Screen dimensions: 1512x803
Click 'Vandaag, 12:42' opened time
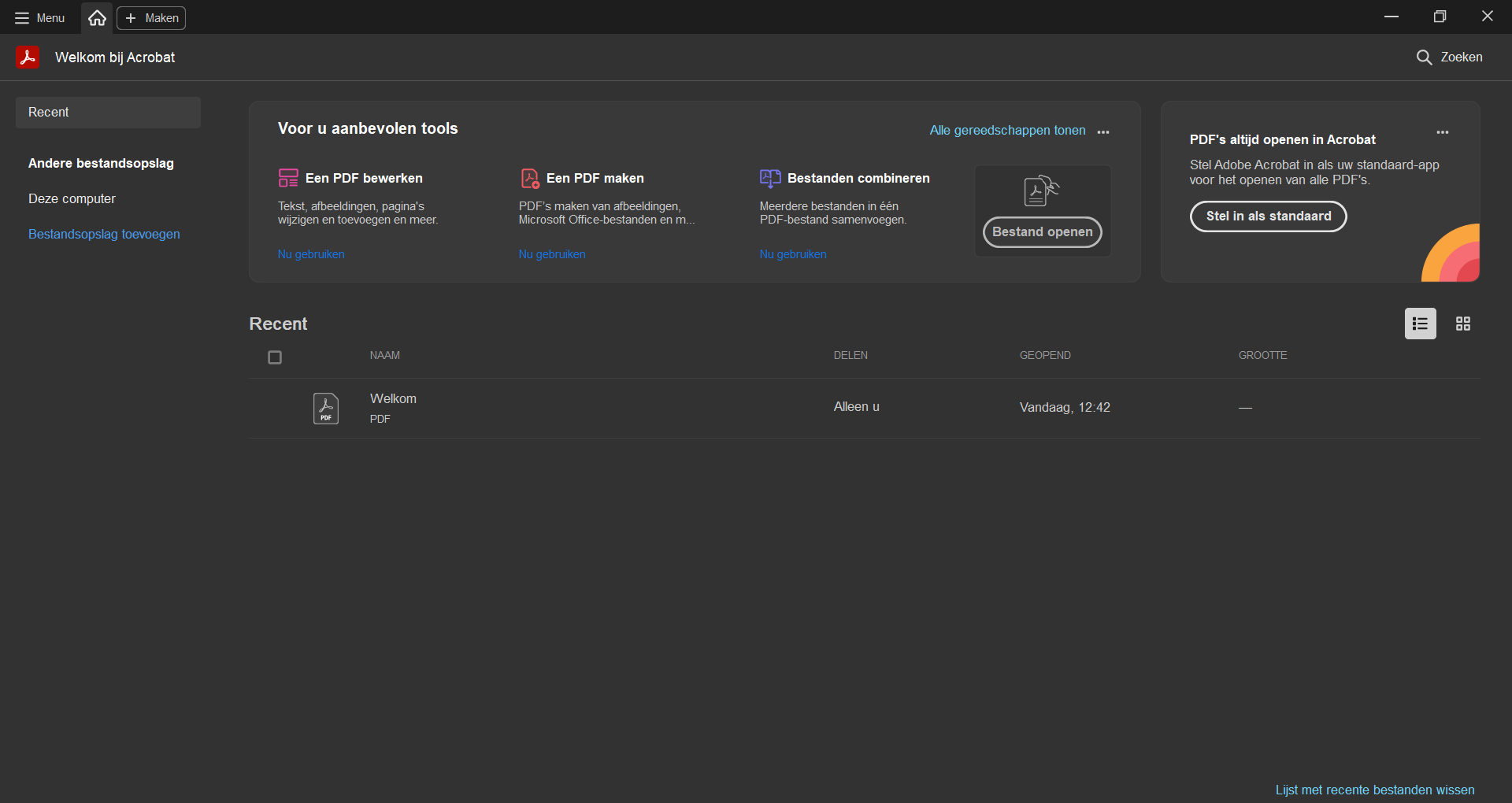click(1065, 408)
